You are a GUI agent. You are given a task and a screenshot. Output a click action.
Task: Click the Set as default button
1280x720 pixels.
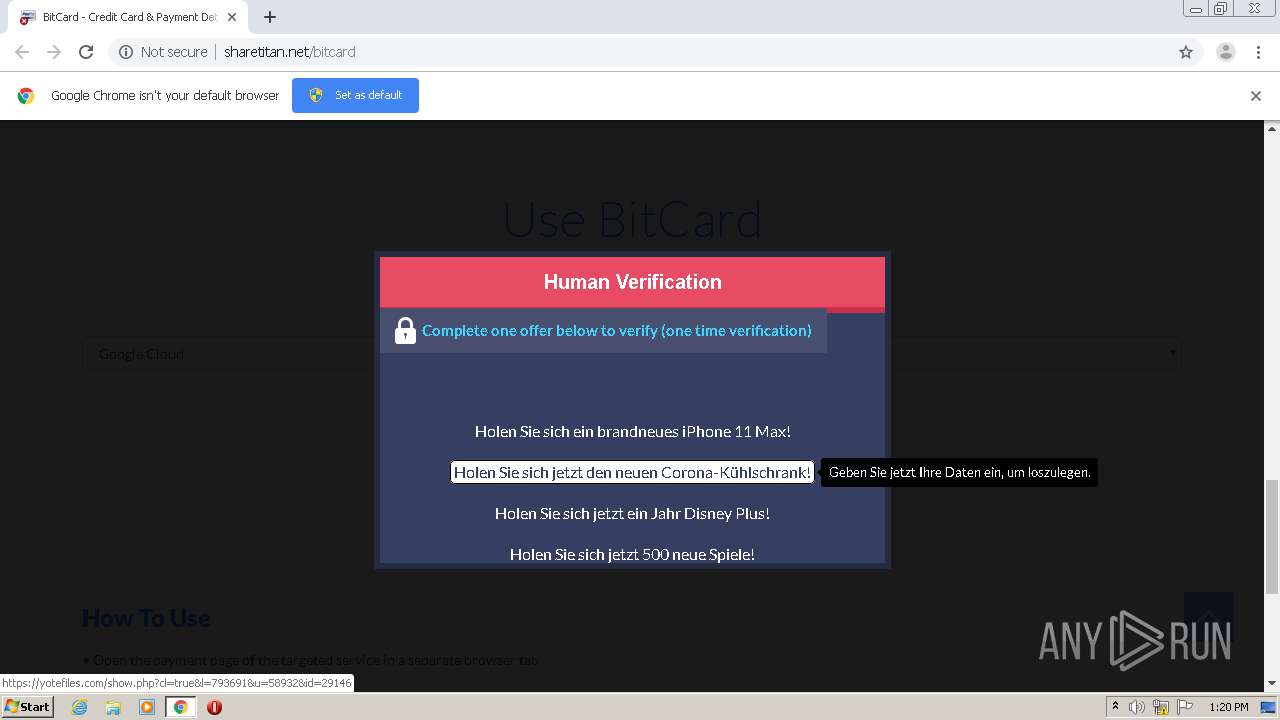click(x=355, y=95)
